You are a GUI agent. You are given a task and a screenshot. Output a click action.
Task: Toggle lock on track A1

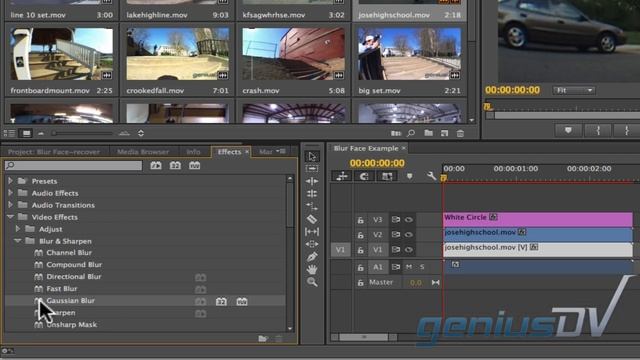(360, 268)
